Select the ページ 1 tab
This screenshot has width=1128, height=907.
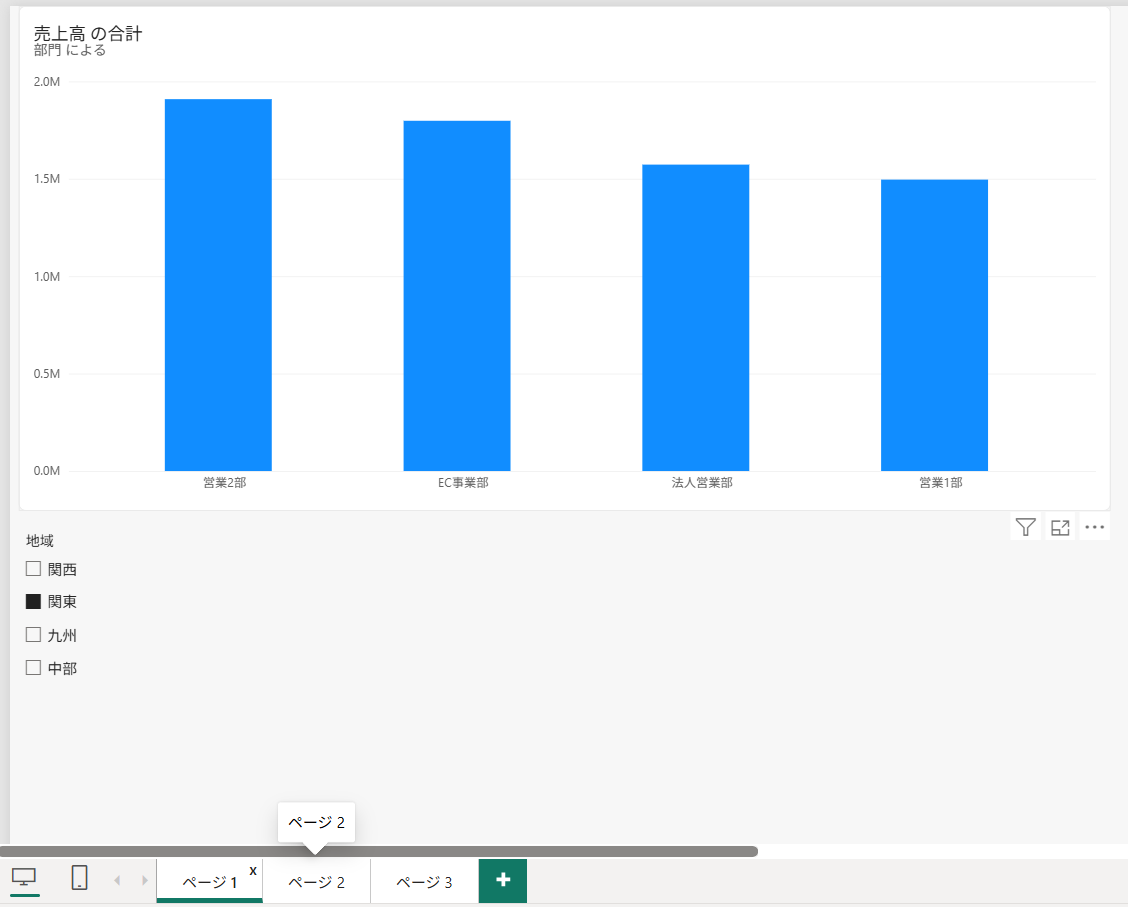[209, 881]
